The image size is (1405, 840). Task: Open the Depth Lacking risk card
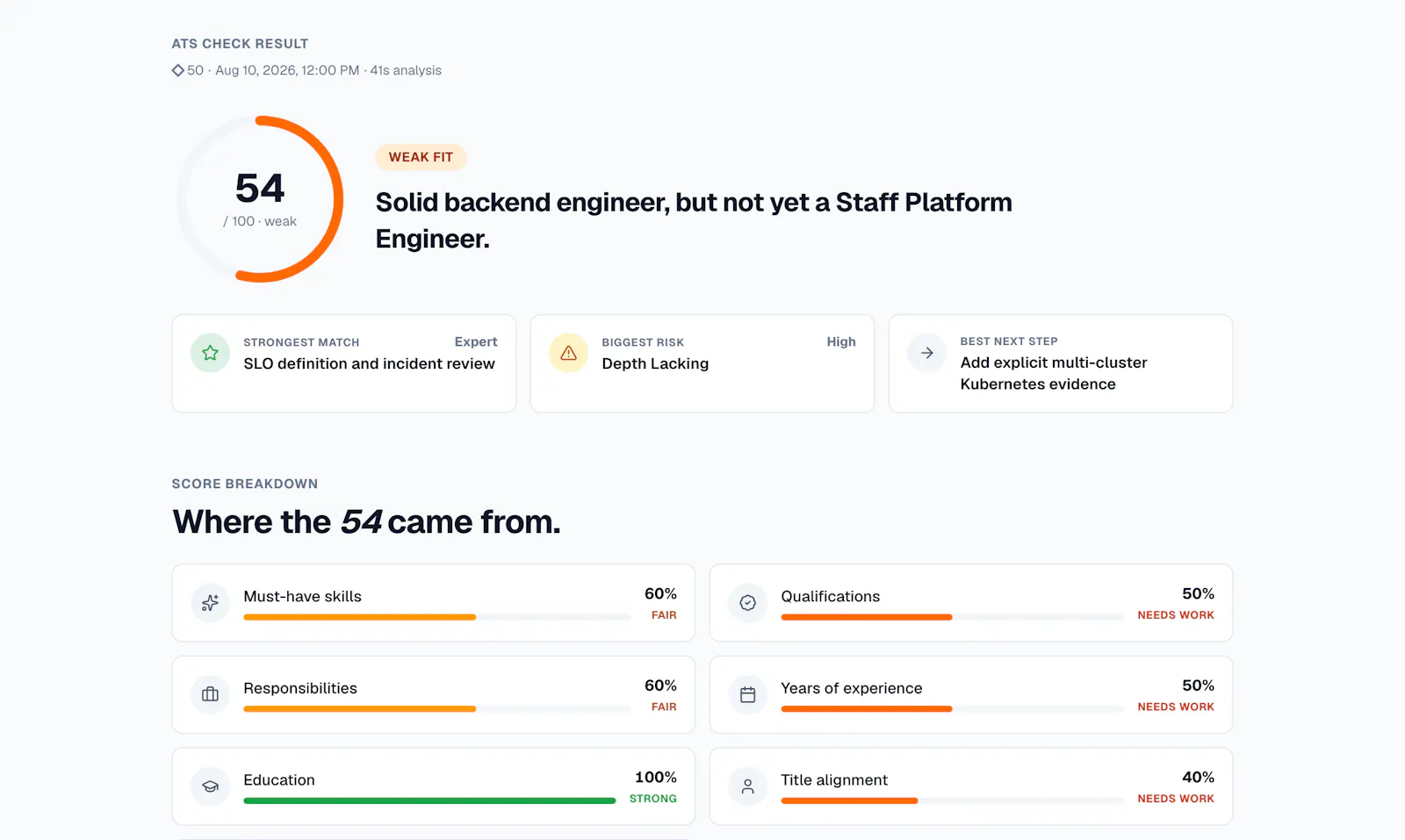(x=702, y=363)
